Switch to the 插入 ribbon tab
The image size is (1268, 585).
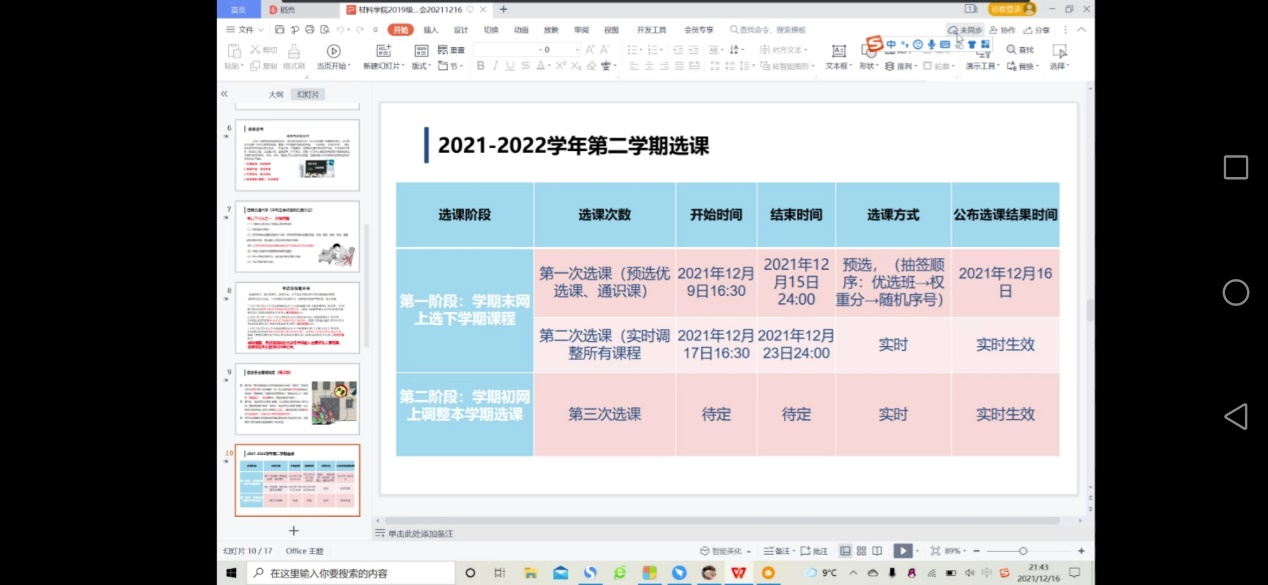[430, 30]
